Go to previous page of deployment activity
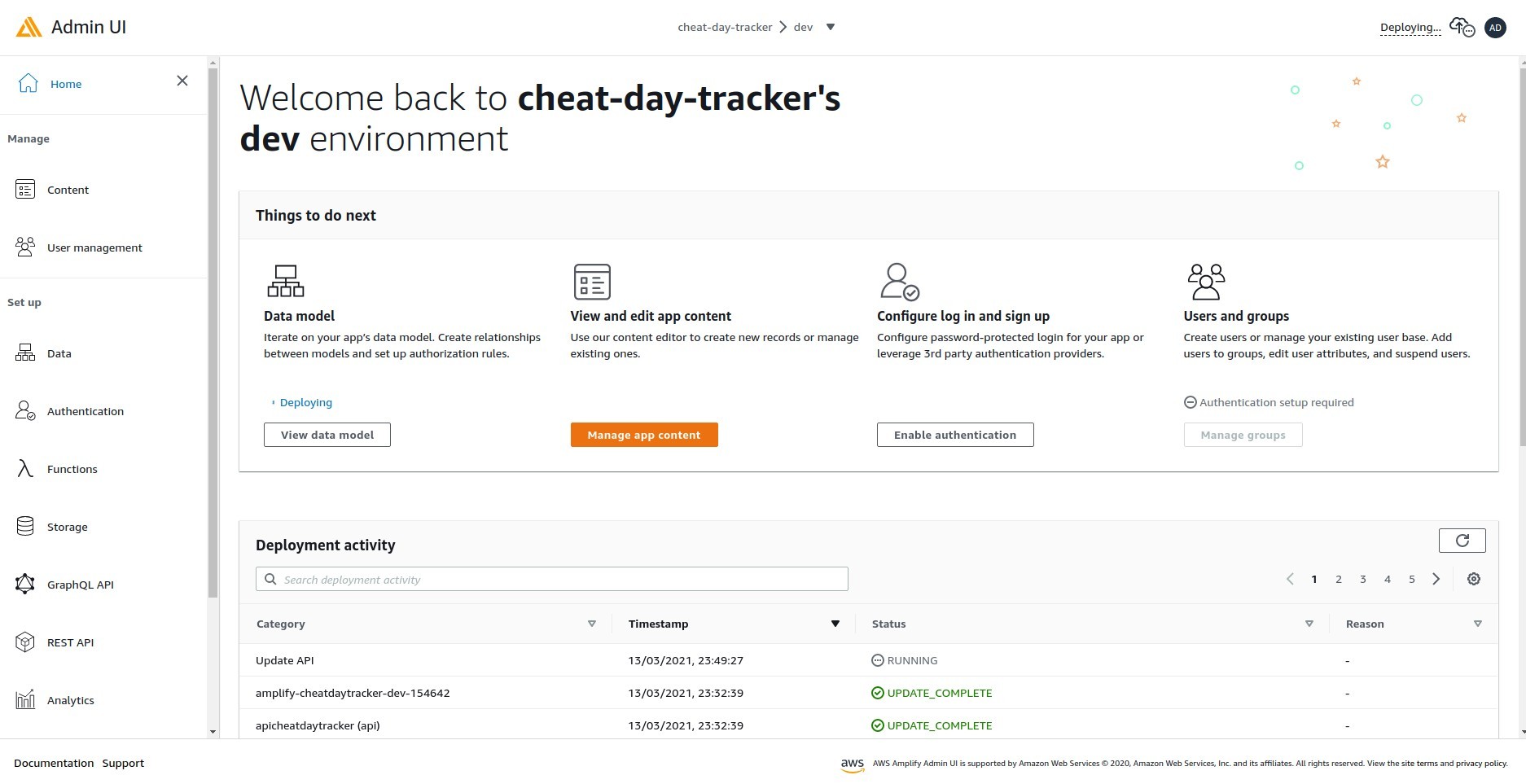The width and height of the screenshot is (1526, 784). tap(1290, 579)
